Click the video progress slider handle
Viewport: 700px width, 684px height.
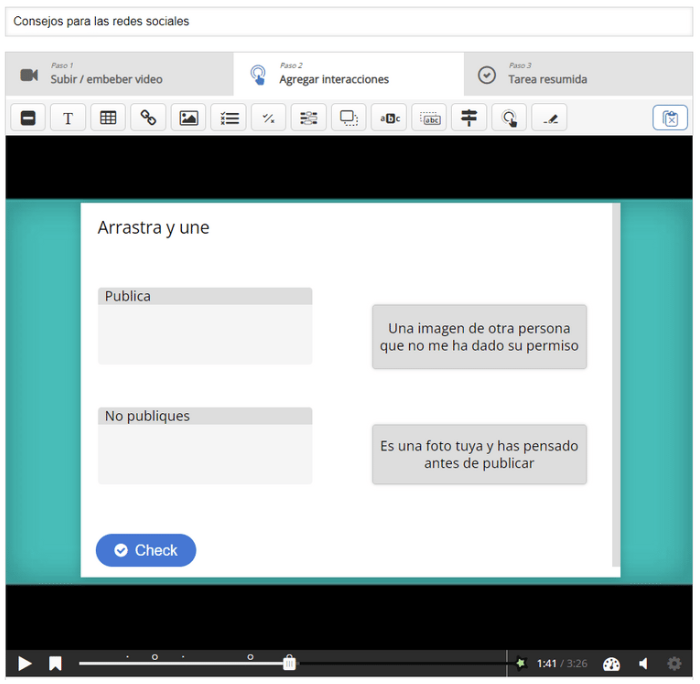tap(289, 663)
